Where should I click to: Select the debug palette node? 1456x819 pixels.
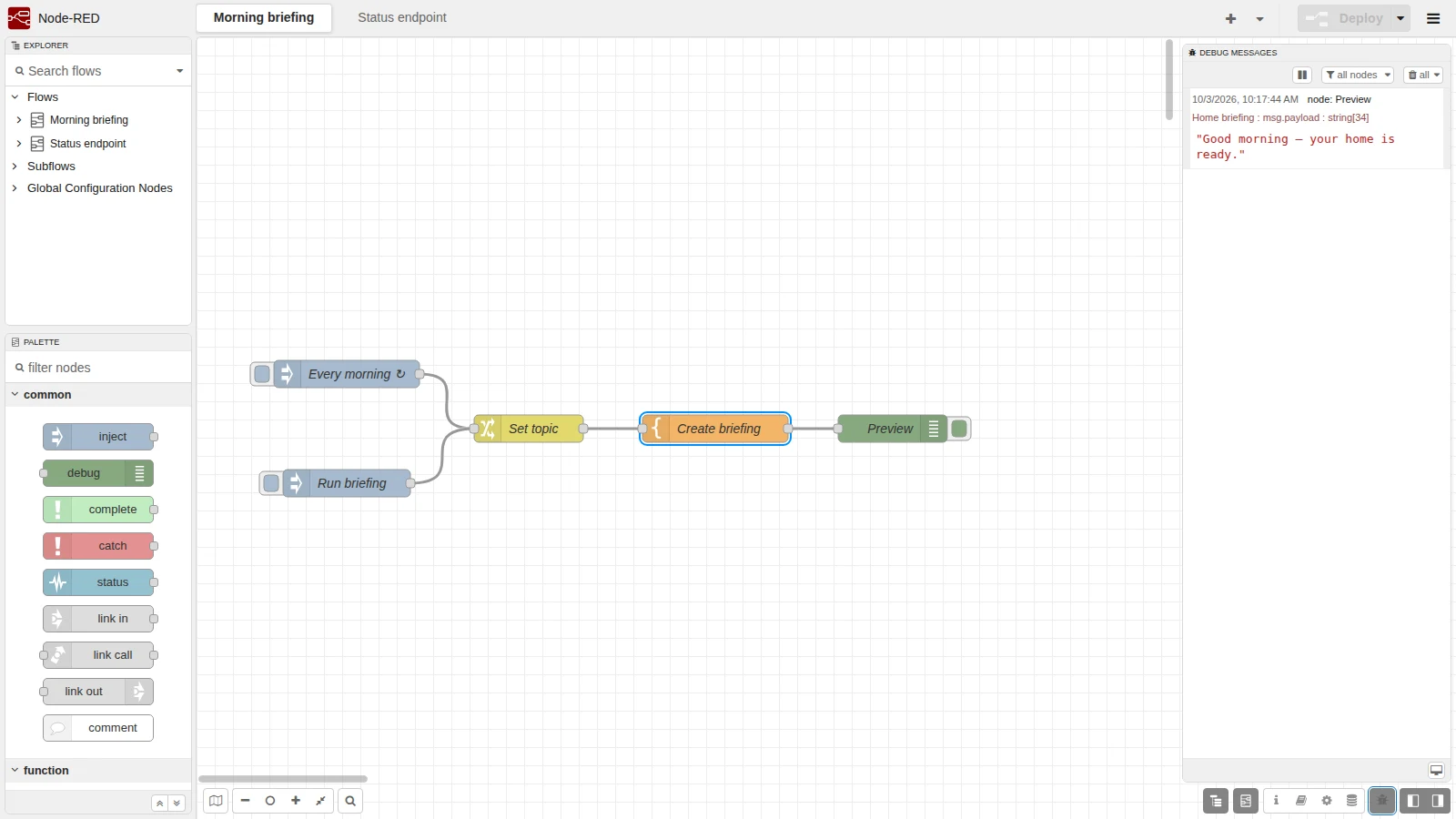pos(98,473)
